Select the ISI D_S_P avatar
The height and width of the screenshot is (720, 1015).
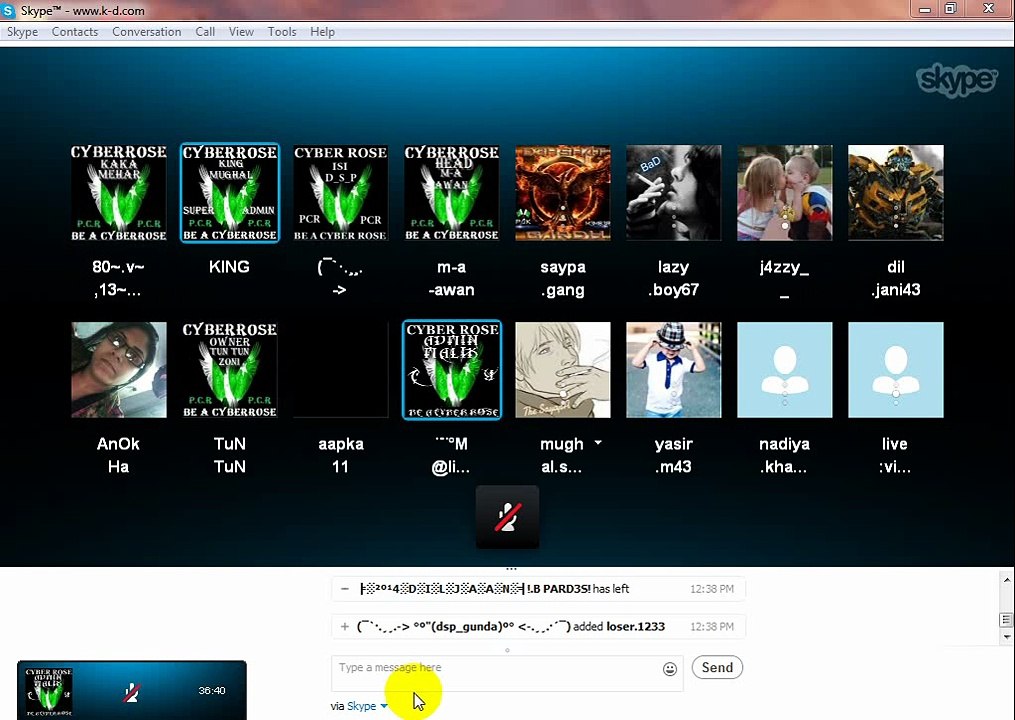(340, 193)
